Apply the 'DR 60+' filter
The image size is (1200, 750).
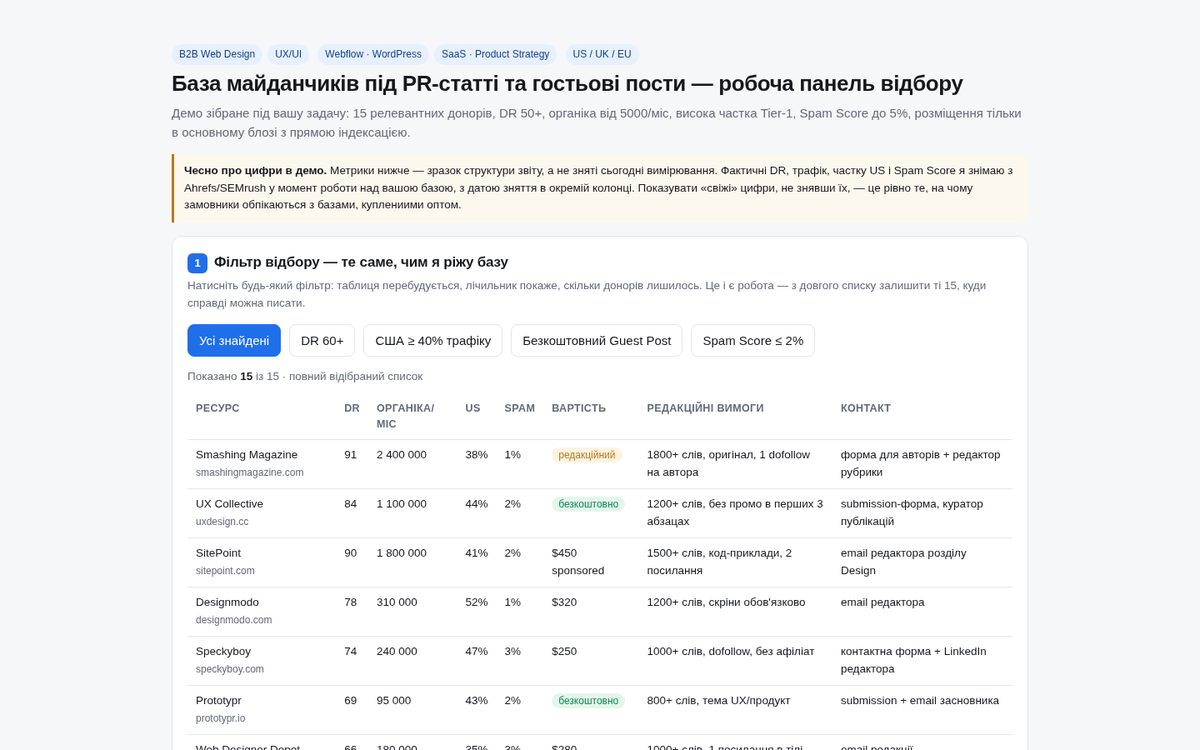[322, 340]
